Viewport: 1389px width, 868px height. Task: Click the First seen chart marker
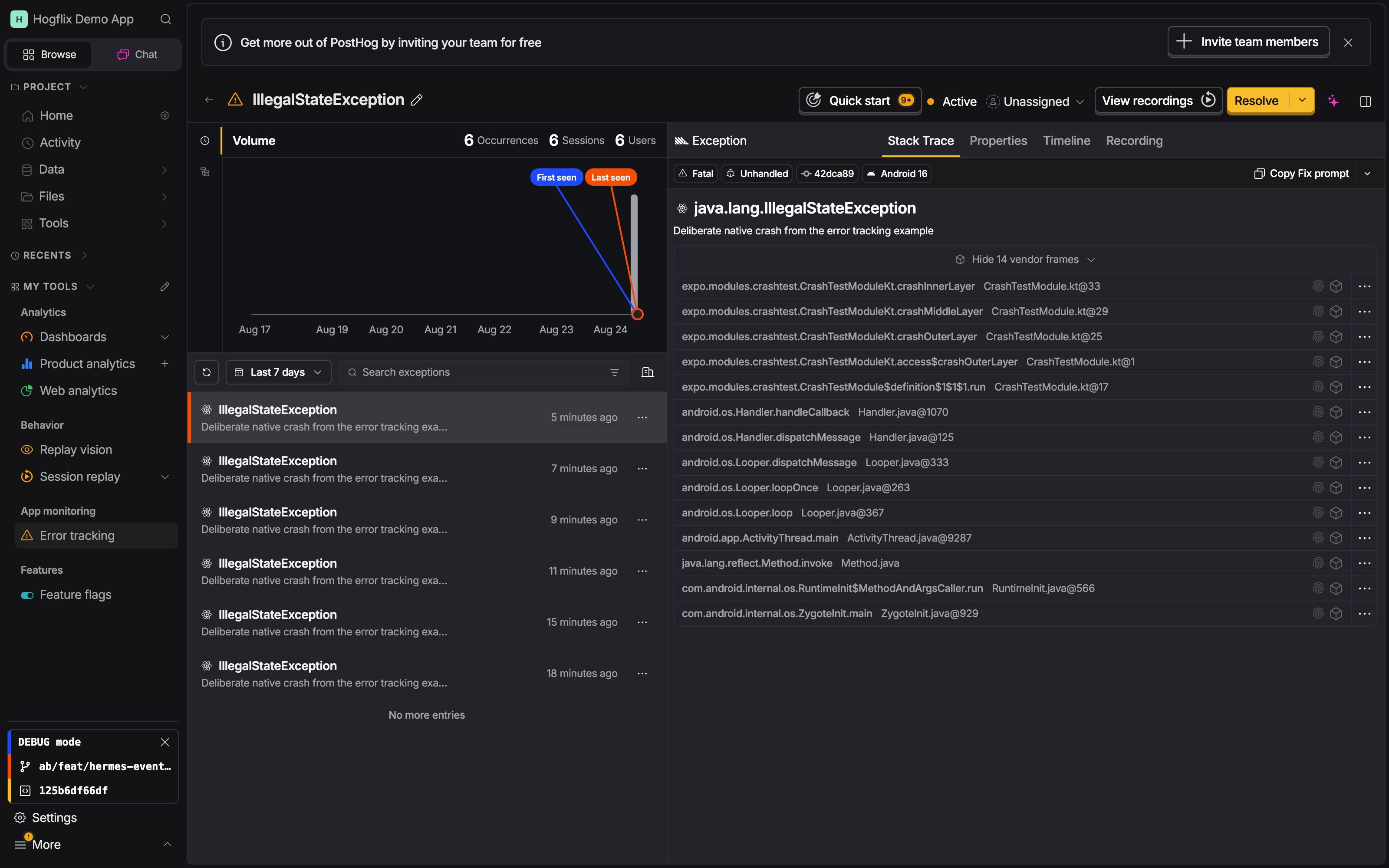(x=556, y=178)
